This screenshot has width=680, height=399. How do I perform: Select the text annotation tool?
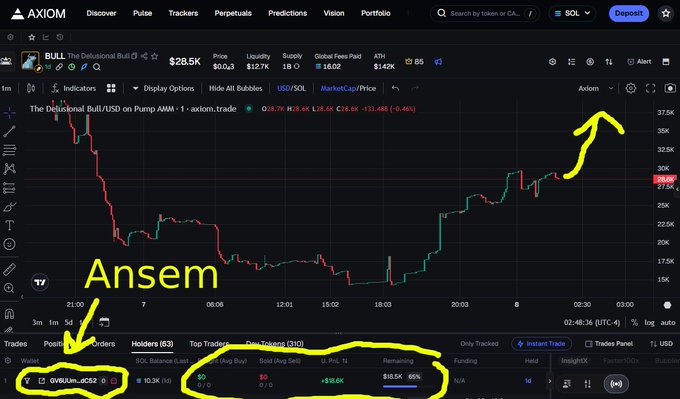click(x=10, y=225)
